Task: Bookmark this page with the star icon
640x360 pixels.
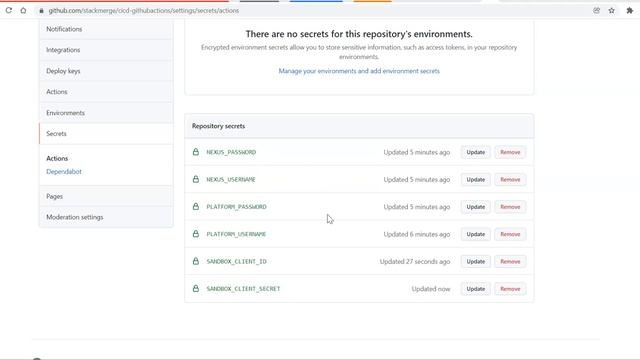Action: [x=611, y=11]
